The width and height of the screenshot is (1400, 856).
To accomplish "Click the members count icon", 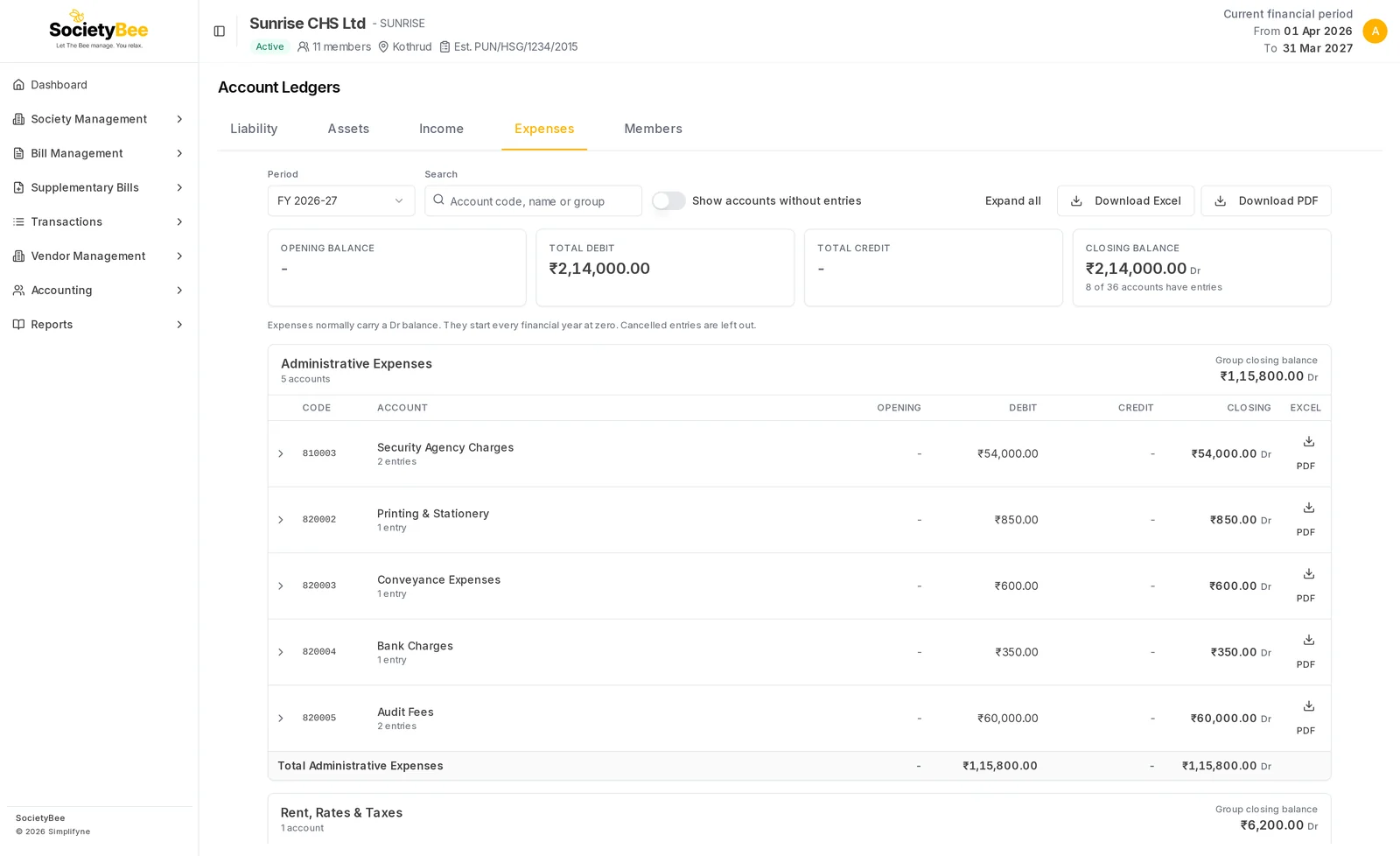I will [303, 46].
